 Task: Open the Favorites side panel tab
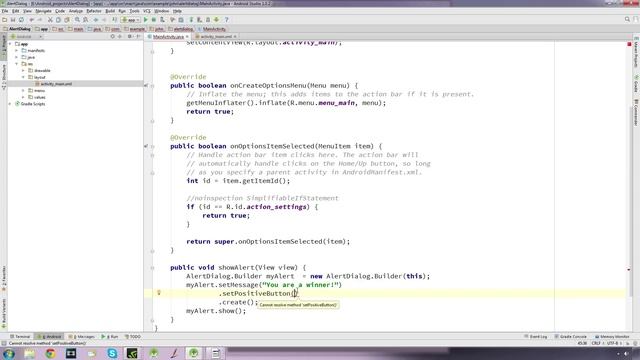coord(4,278)
